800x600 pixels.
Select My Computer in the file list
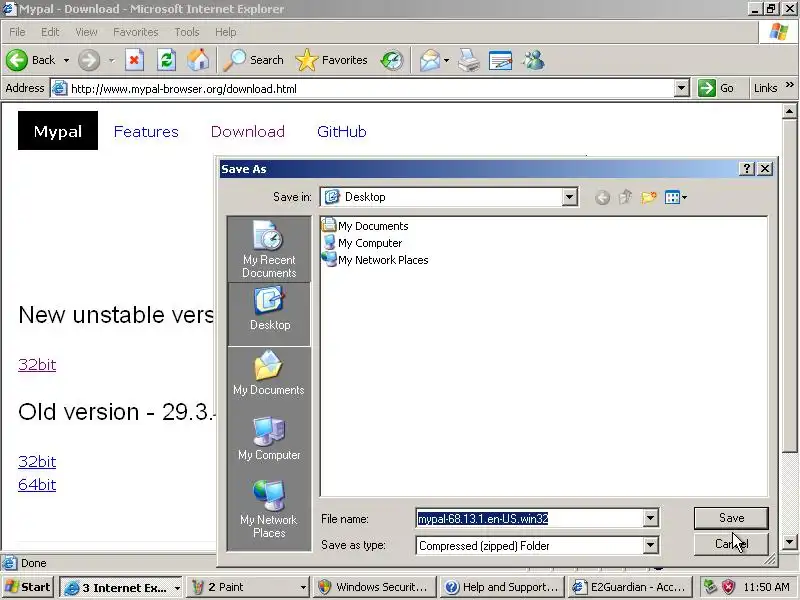(x=362, y=243)
